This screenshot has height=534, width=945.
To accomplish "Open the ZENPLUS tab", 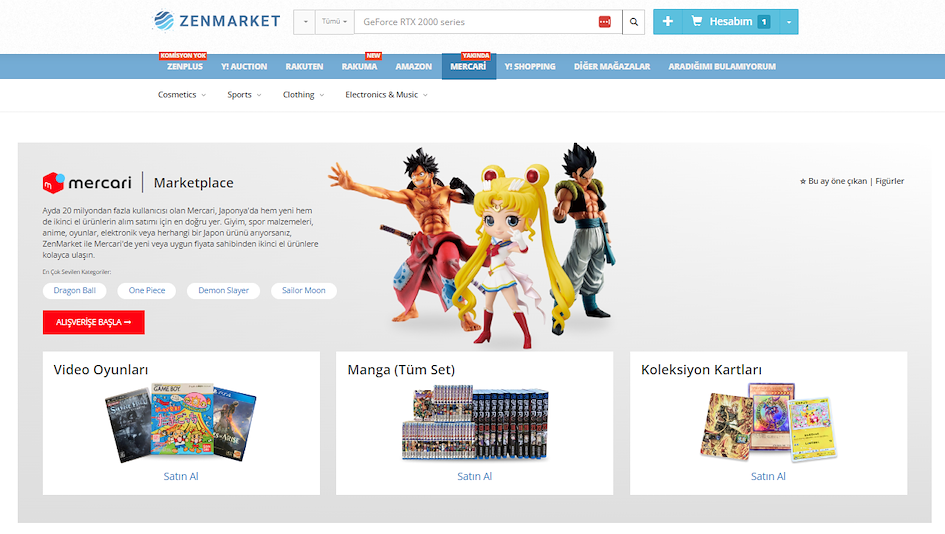I will [x=184, y=66].
